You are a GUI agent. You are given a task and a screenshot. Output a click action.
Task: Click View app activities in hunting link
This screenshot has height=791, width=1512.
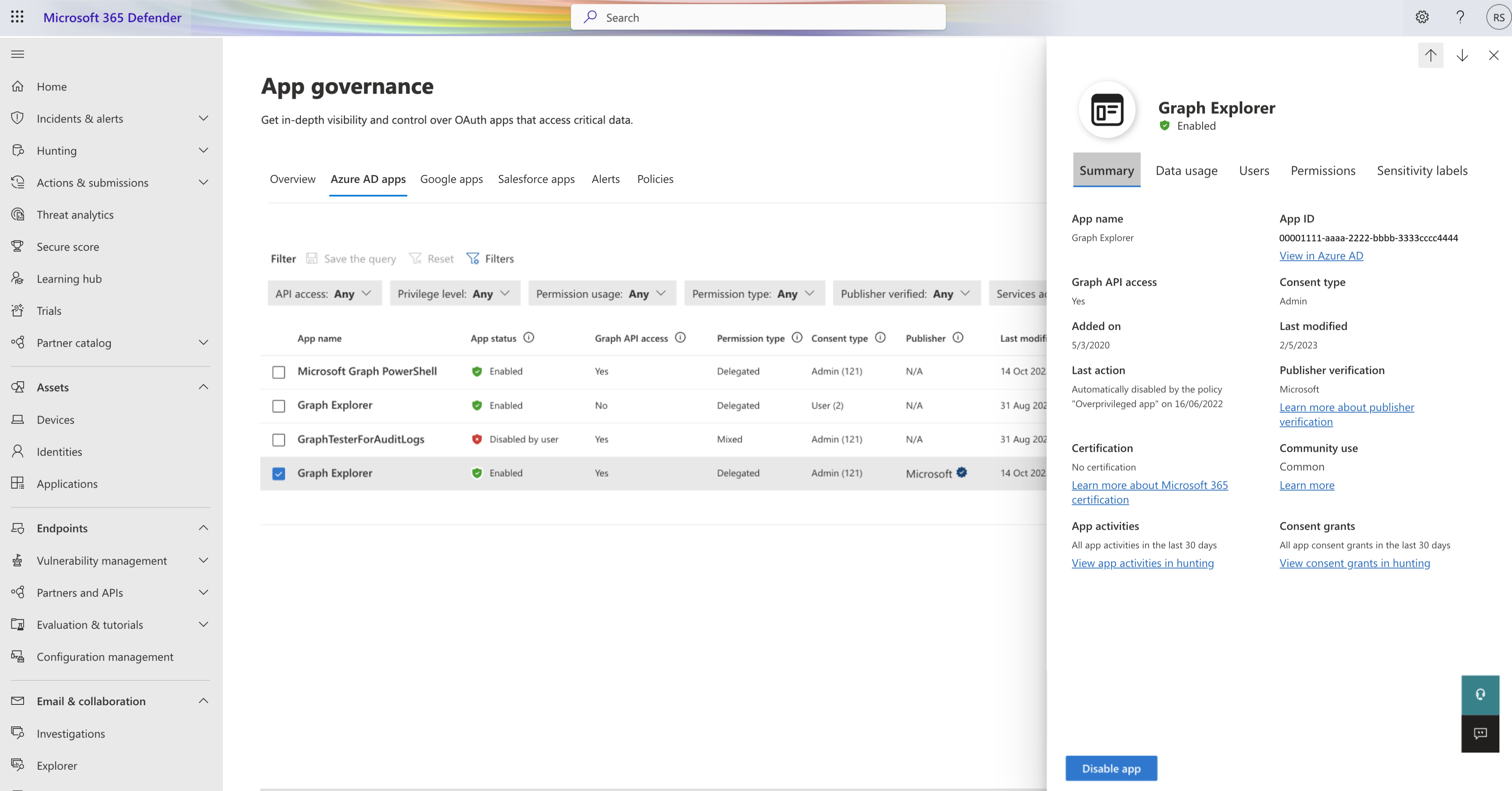point(1143,562)
